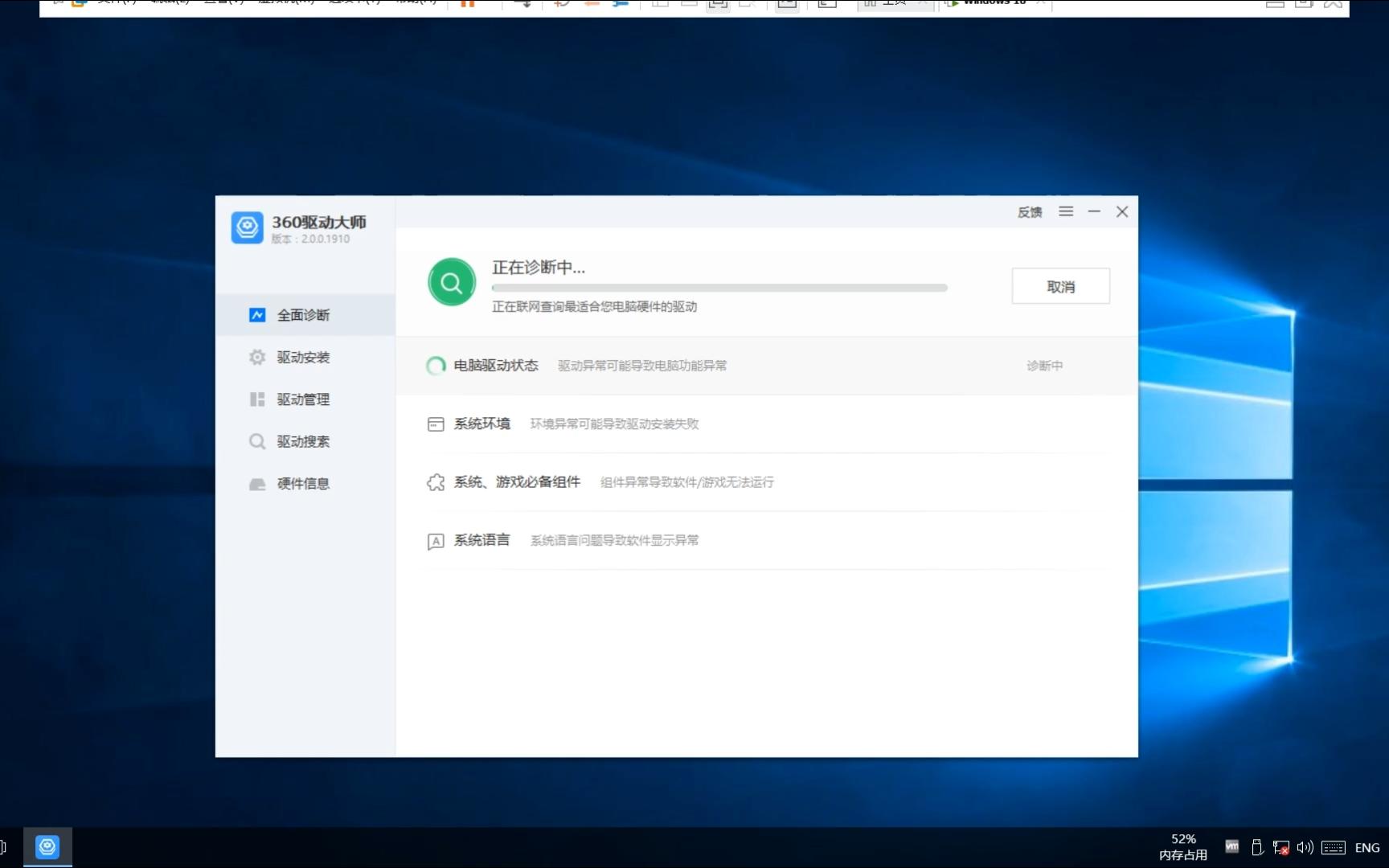This screenshot has height=868, width=1389.
Task: Minimize the 360驱动大师 window
Action: pos(1094,211)
